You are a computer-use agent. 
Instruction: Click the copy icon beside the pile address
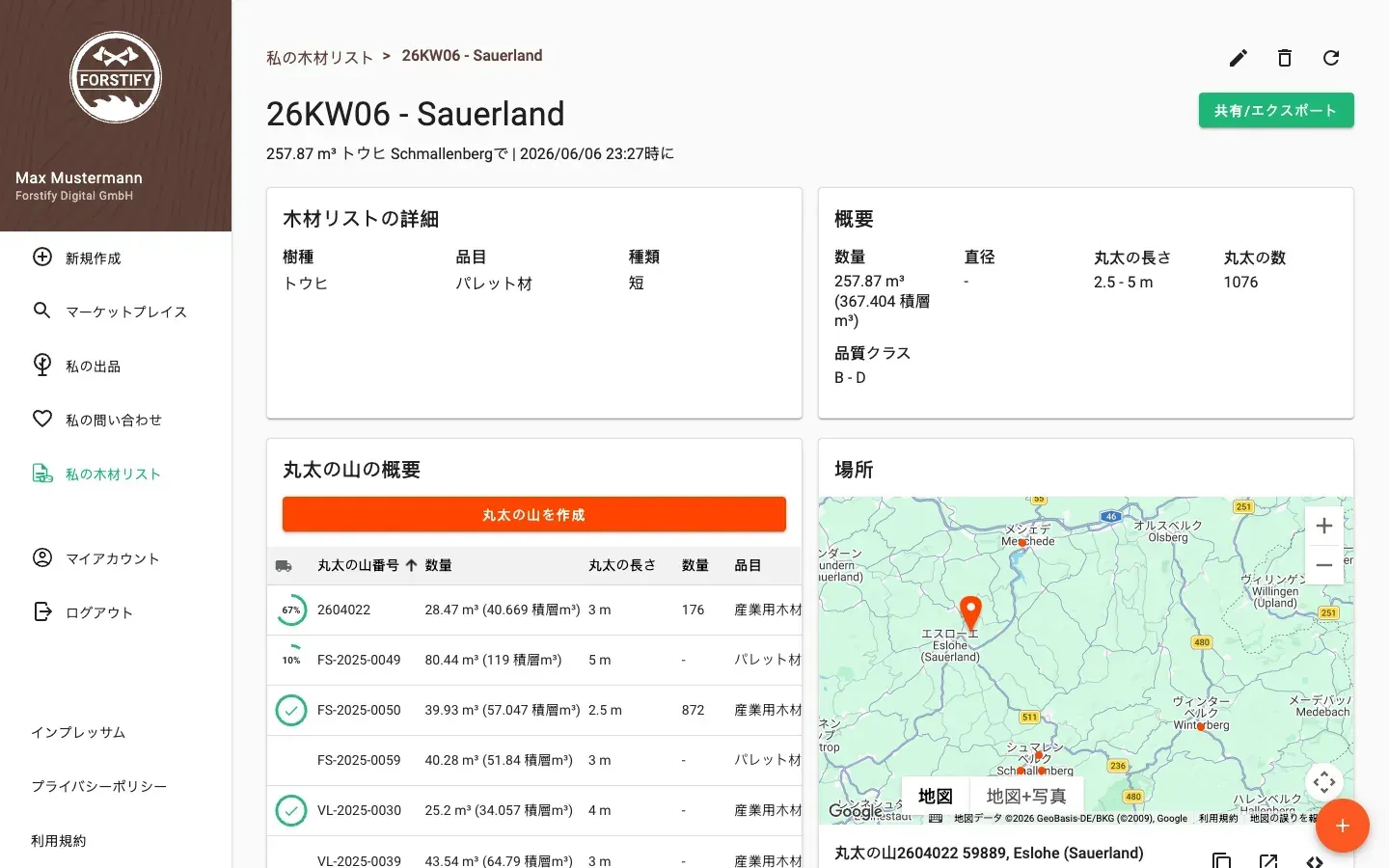[x=1222, y=861]
